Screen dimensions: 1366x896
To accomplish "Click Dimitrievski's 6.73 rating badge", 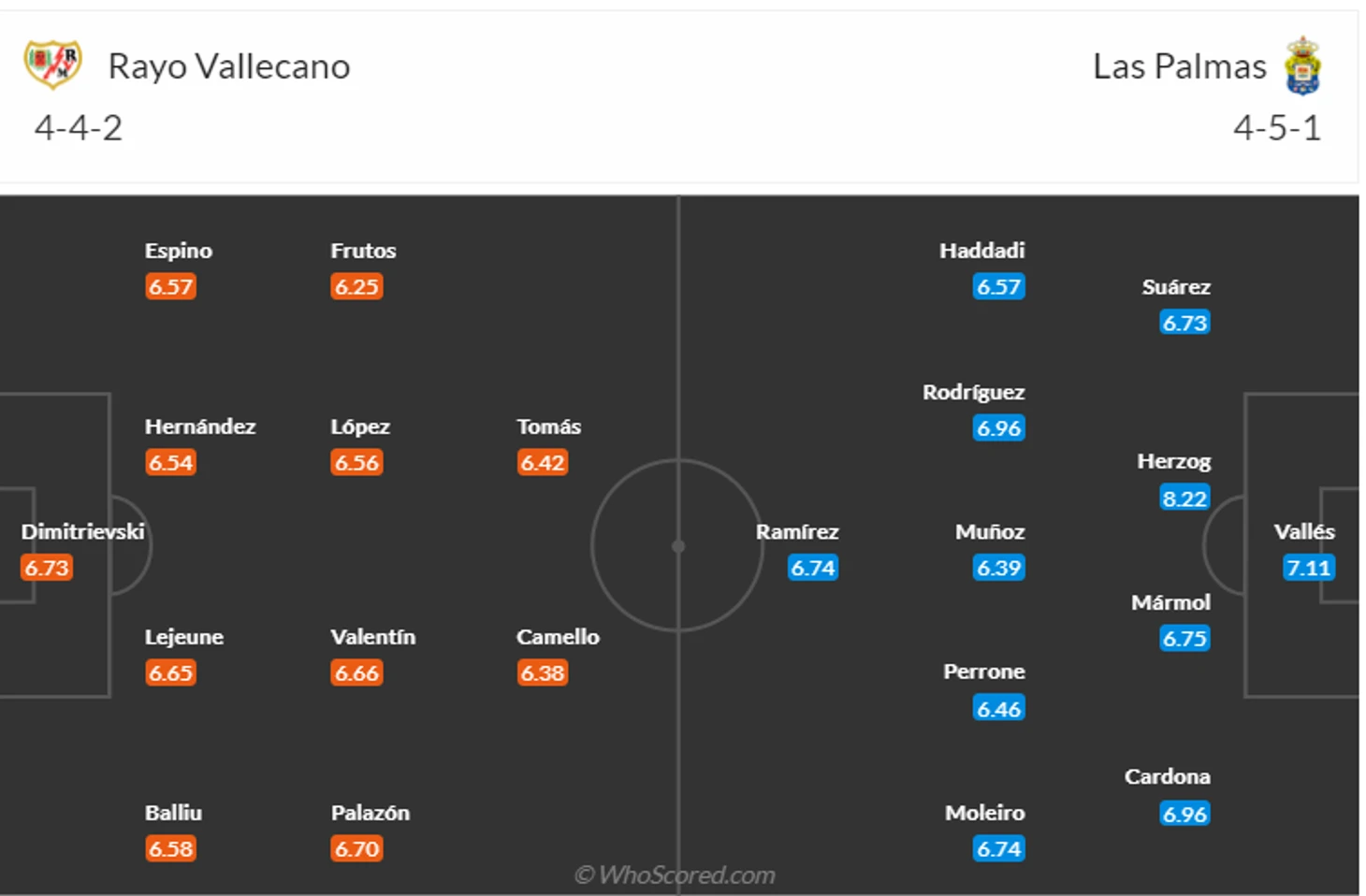I will (x=47, y=568).
